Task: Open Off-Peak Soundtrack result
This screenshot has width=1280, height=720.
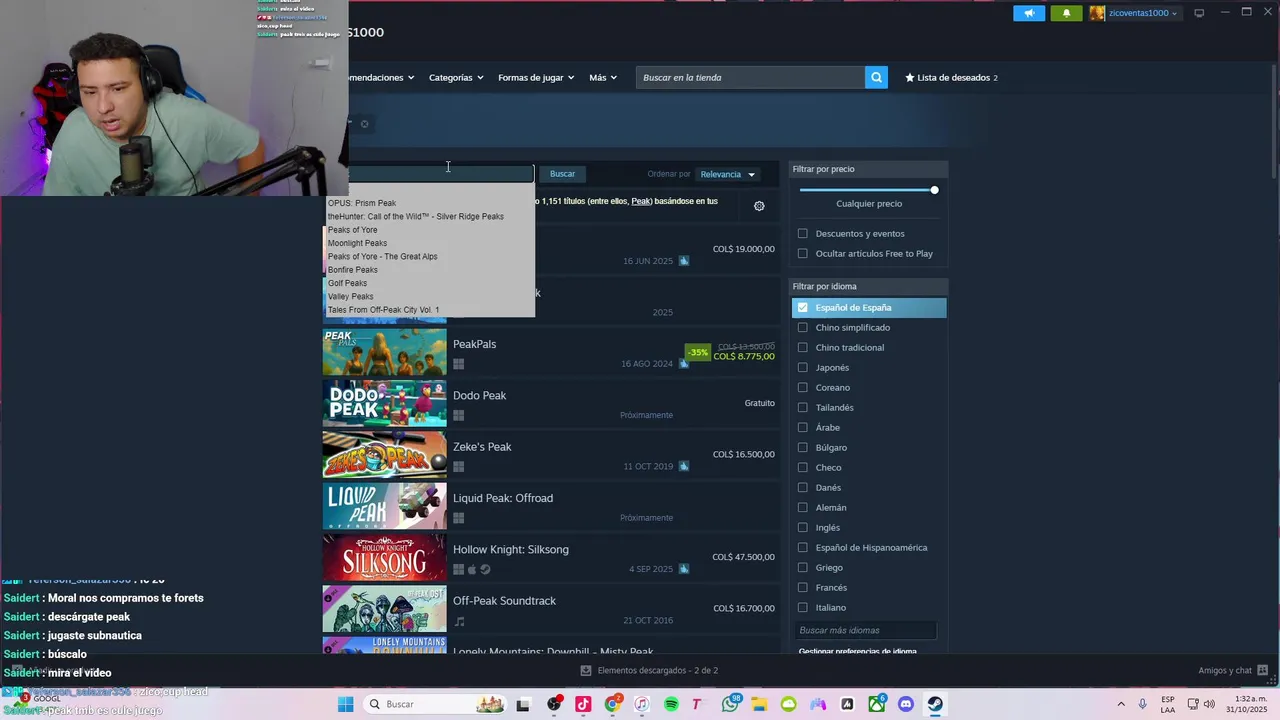Action: pos(550,609)
